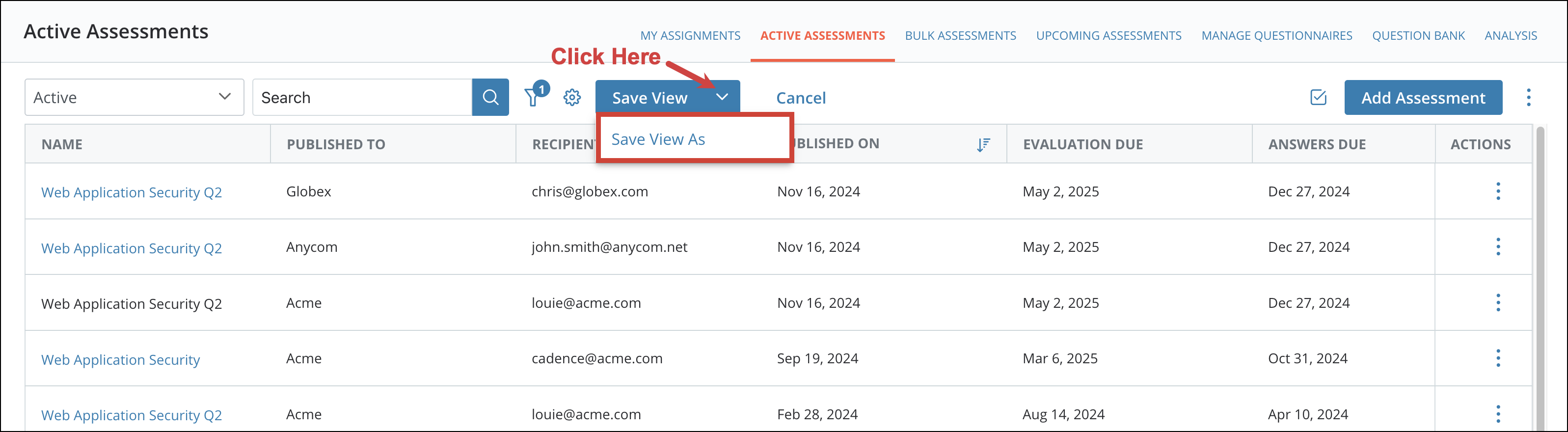Open the Web Application Security Q2 Globex assessment

tap(132, 192)
